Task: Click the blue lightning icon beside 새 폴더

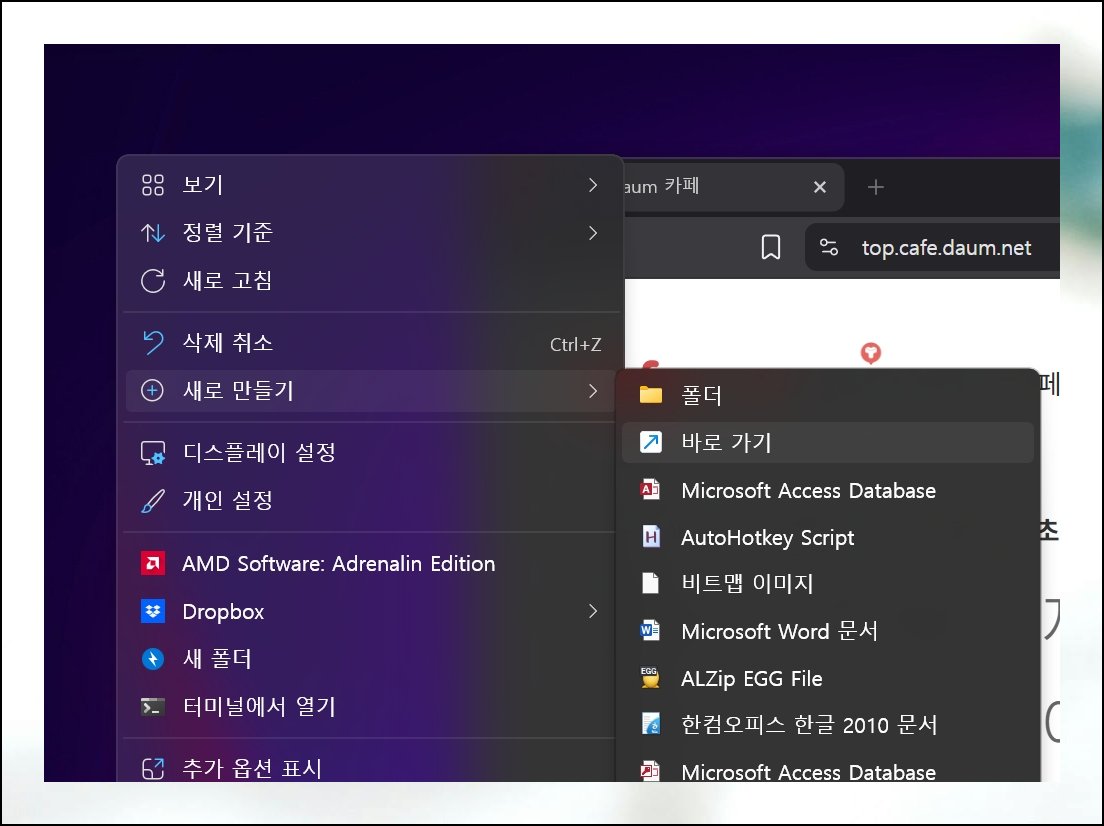Action: (153, 659)
